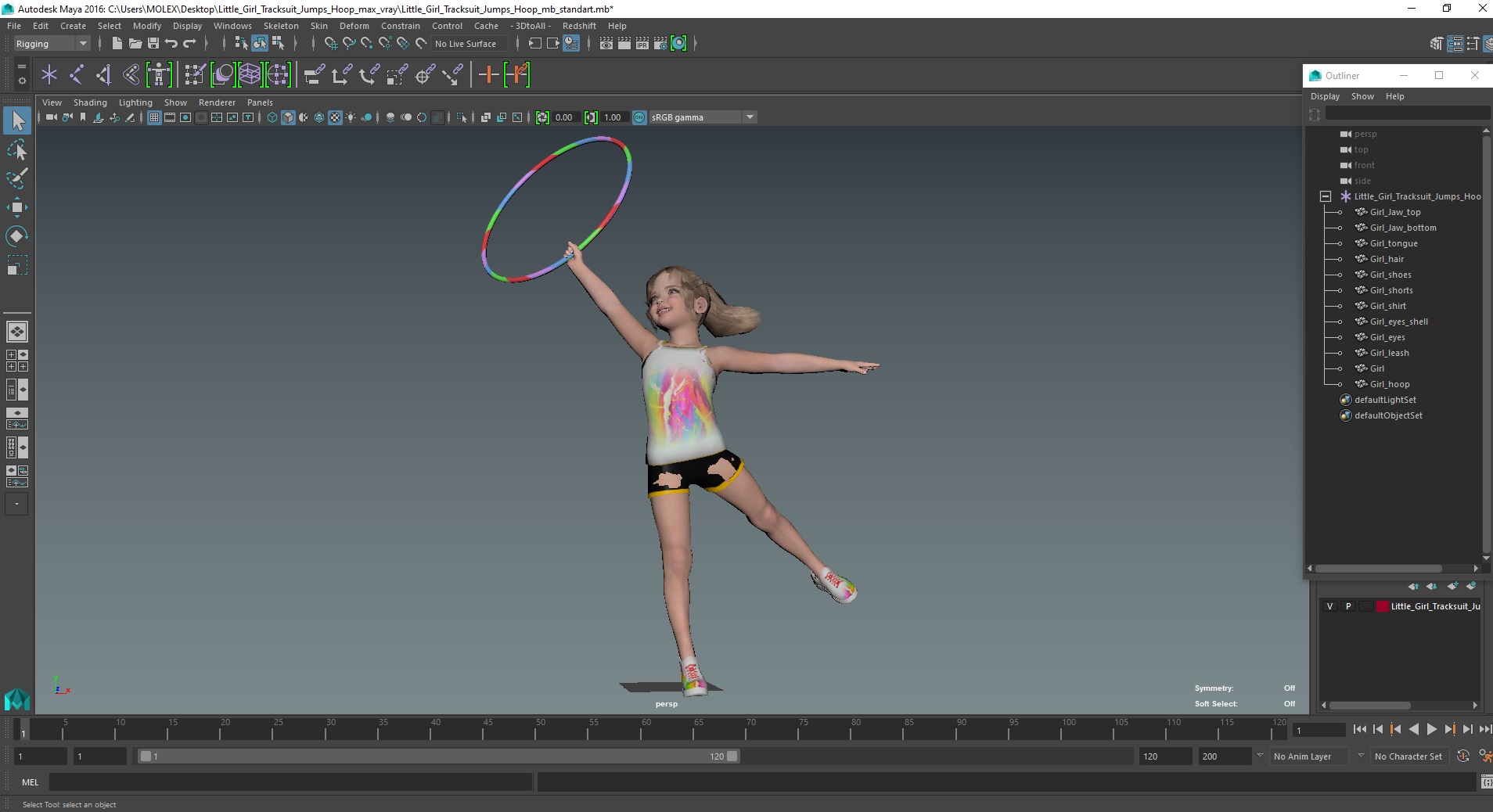Screen dimensions: 1493x812
Task: Click the MEL command input line
Action: (x=291, y=782)
